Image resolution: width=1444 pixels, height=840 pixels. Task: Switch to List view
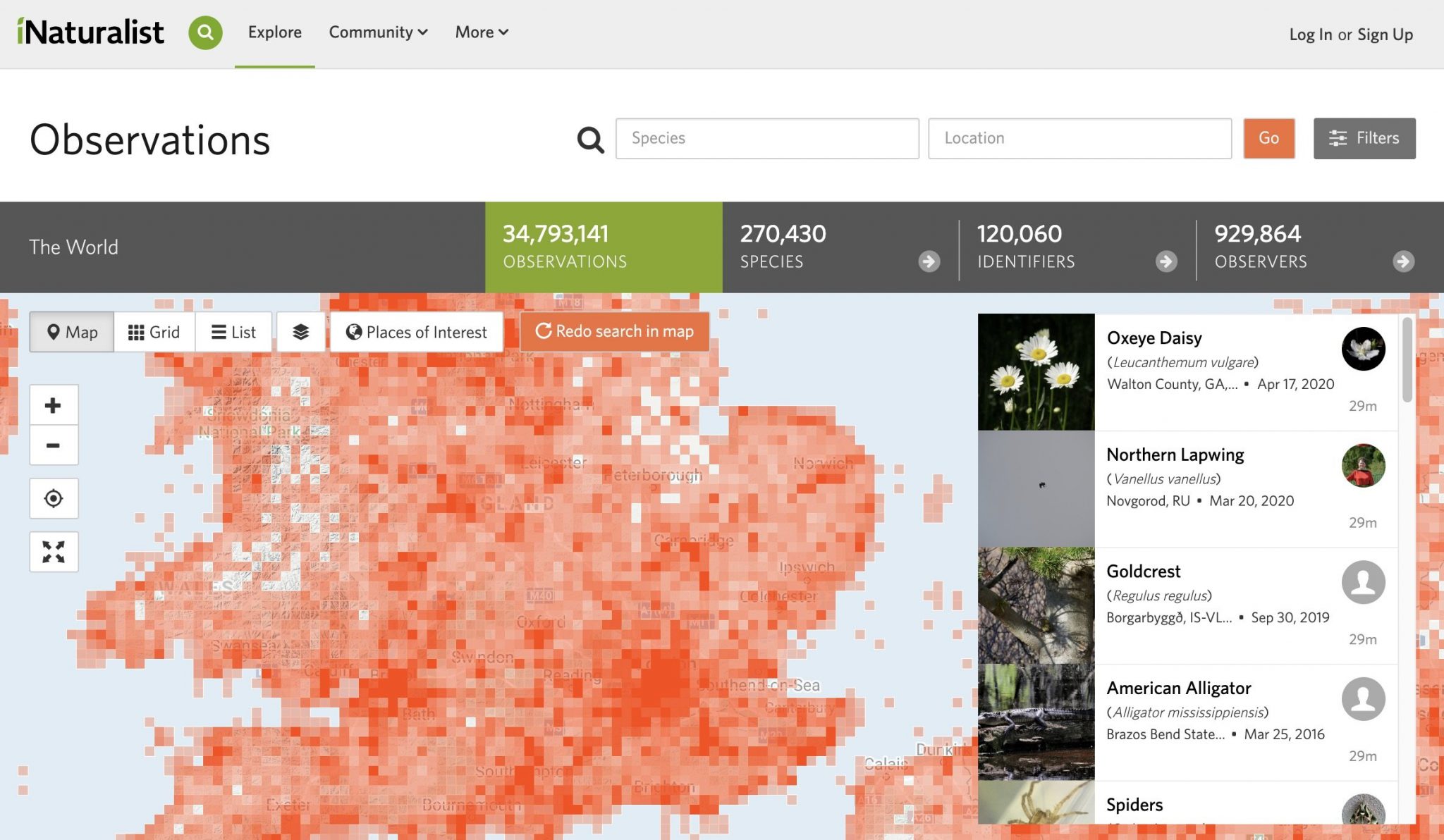coord(233,331)
